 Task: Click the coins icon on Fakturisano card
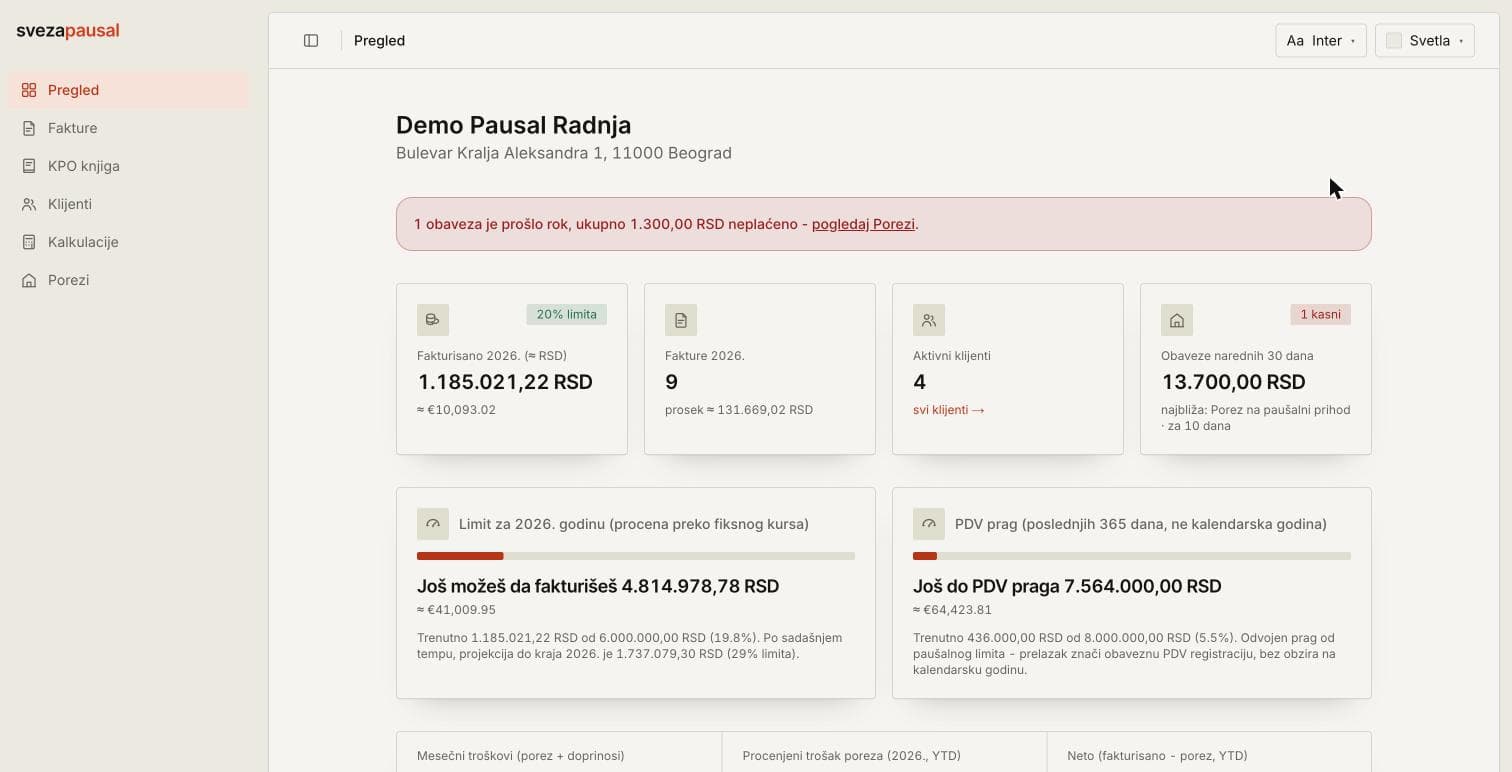click(x=433, y=320)
